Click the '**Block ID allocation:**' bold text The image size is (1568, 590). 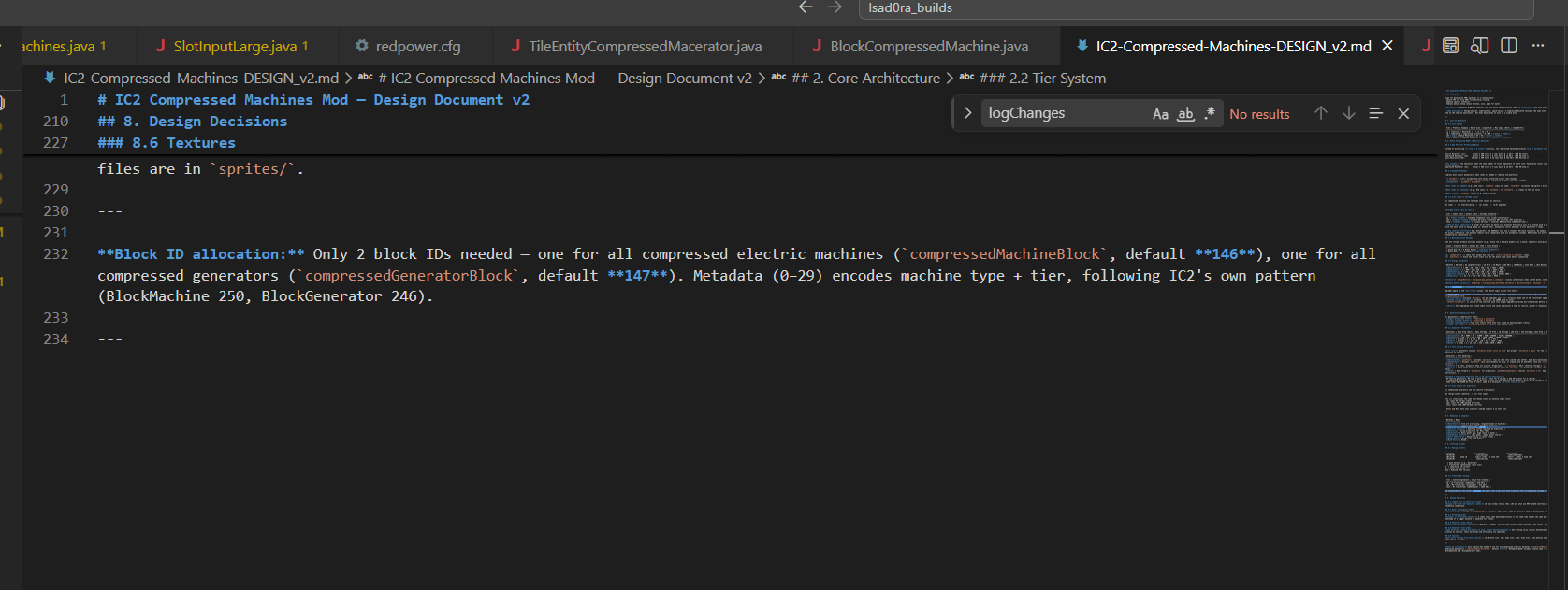201,254
